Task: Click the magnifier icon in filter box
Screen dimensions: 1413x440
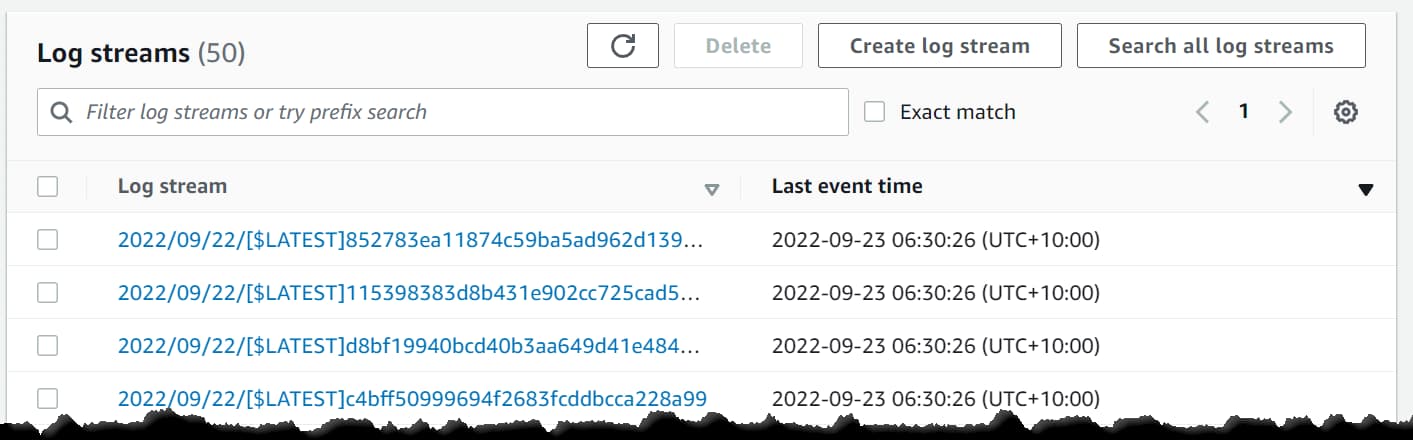Action: pyautogui.click(x=61, y=112)
